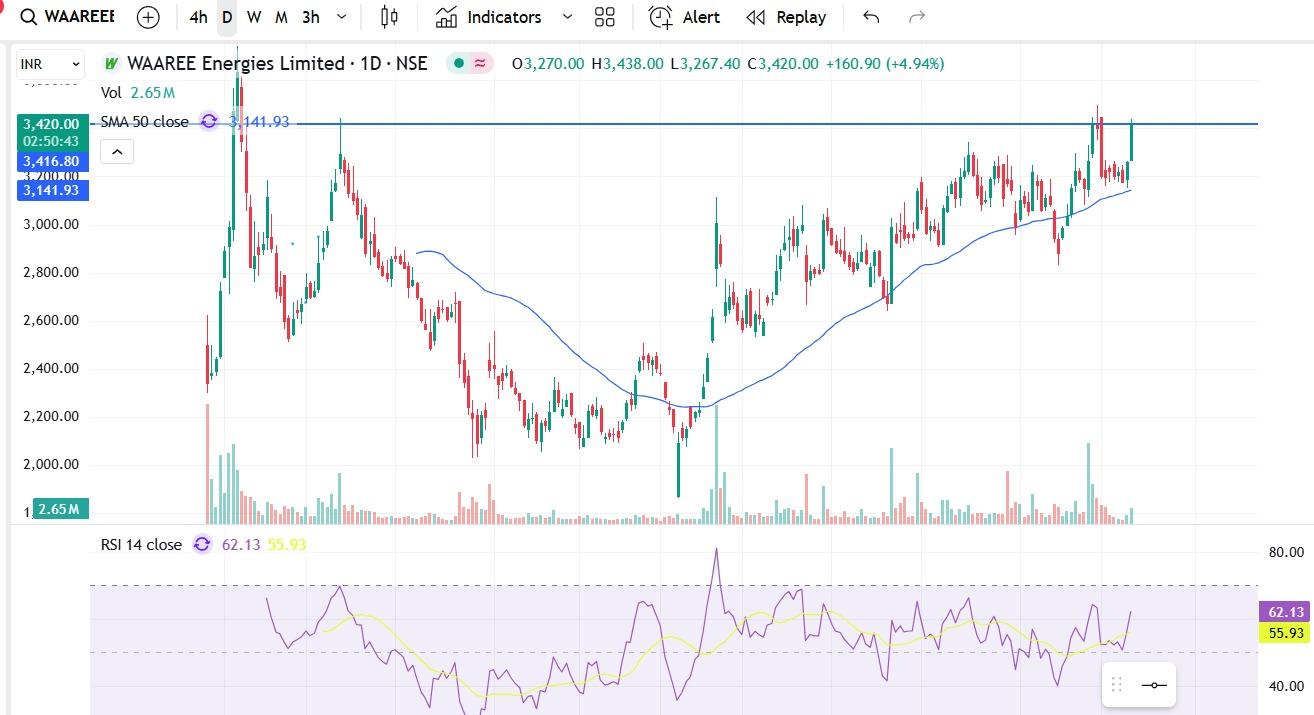Image resolution: width=1314 pixels, height=715 pixels.
Task: Click the 2,200.00 price axis label
Action: pyautogui.click(x=51, y=417)
